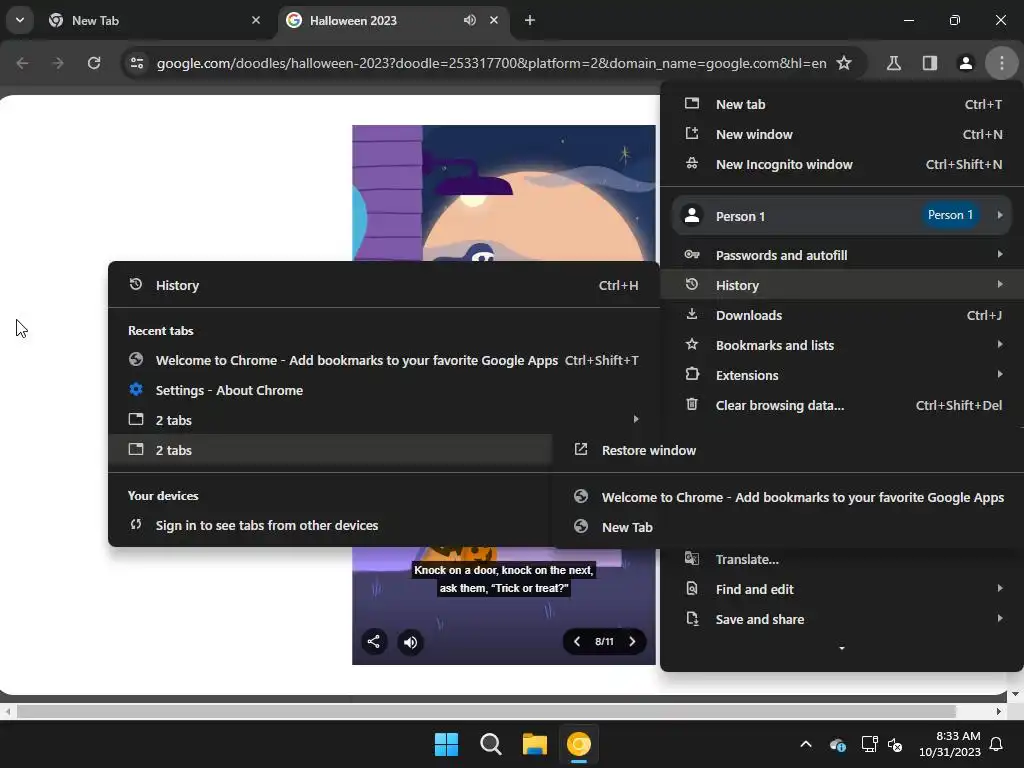
Task: Expand the first 2 tabs entry
Action: [x=383, y=420]
